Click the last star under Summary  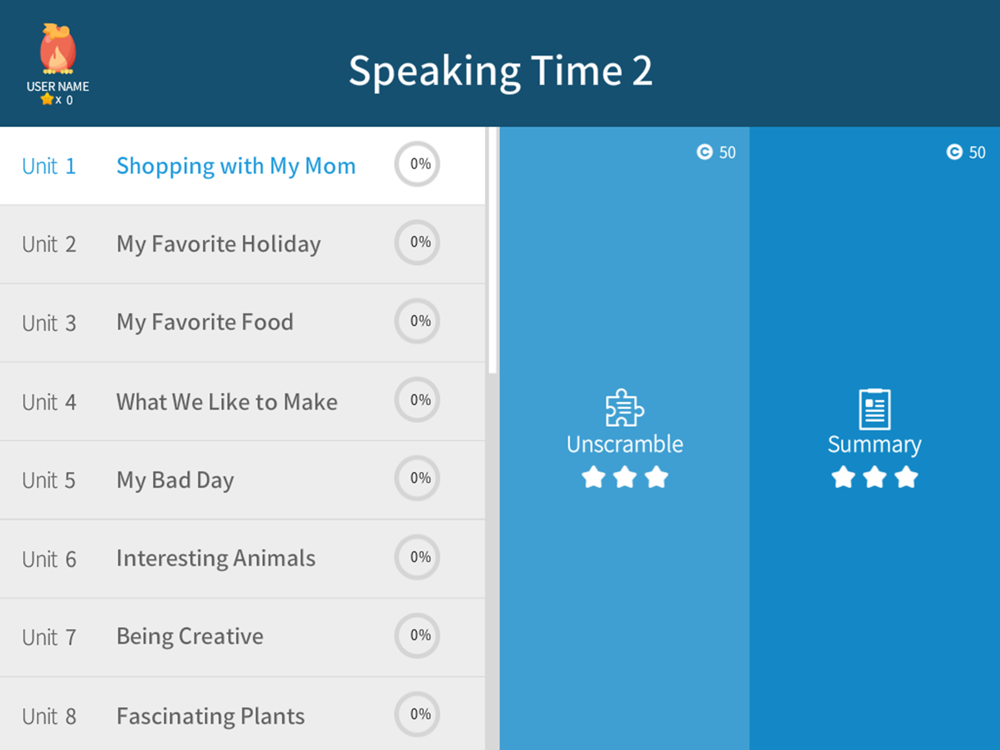coord(906,477)
